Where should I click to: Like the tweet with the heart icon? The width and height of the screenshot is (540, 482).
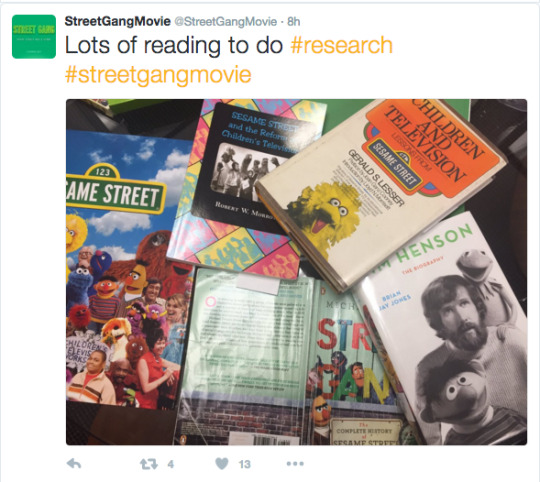click(x=222, y=463)
